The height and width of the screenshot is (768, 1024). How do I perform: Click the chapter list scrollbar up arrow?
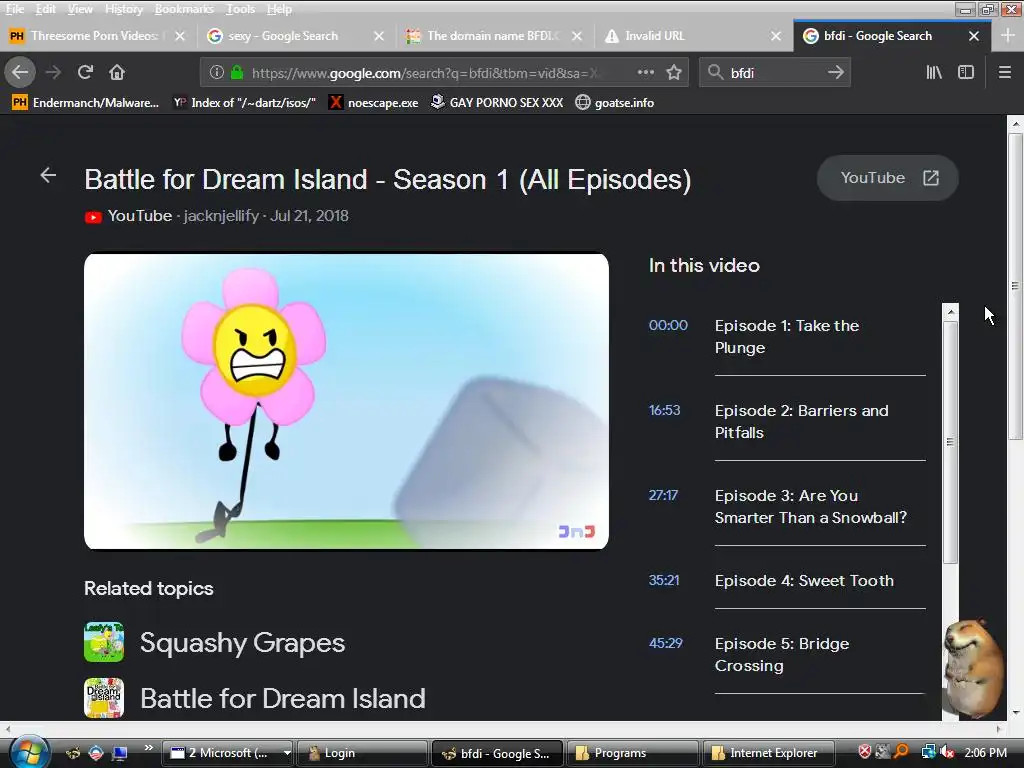[951, 312]
